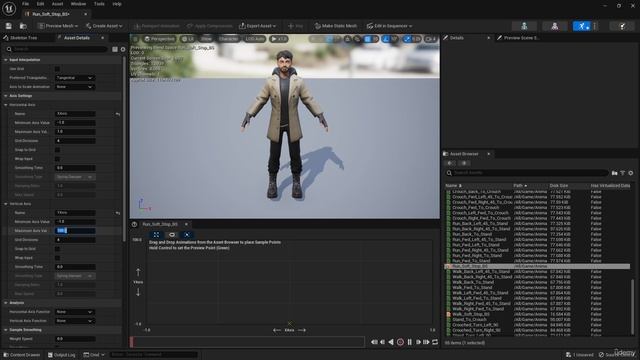This screenshot has height=360, width=640.
Task: Open the LOD Auto menu
Action: tap(255, 39)
